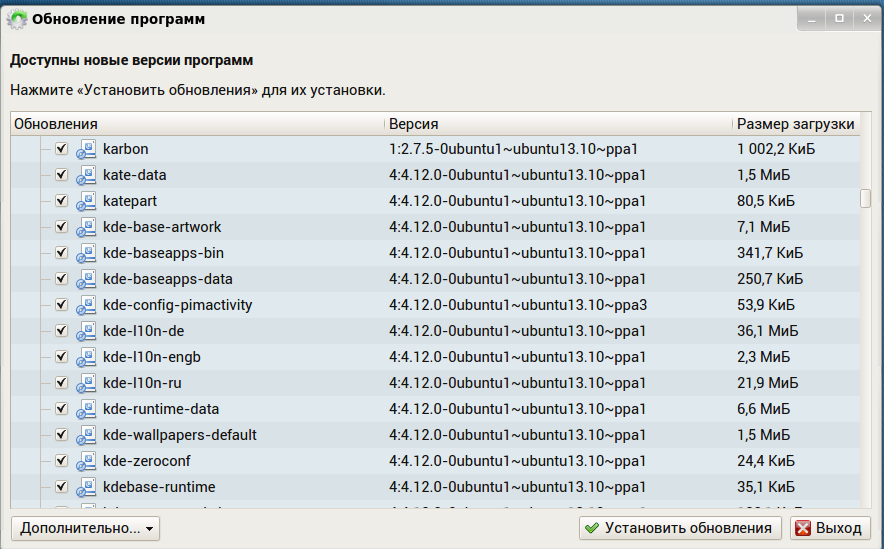Click the kde-base-artwork package icon
The width and height of the screenshot is (884, 549).
pos(86,227)
